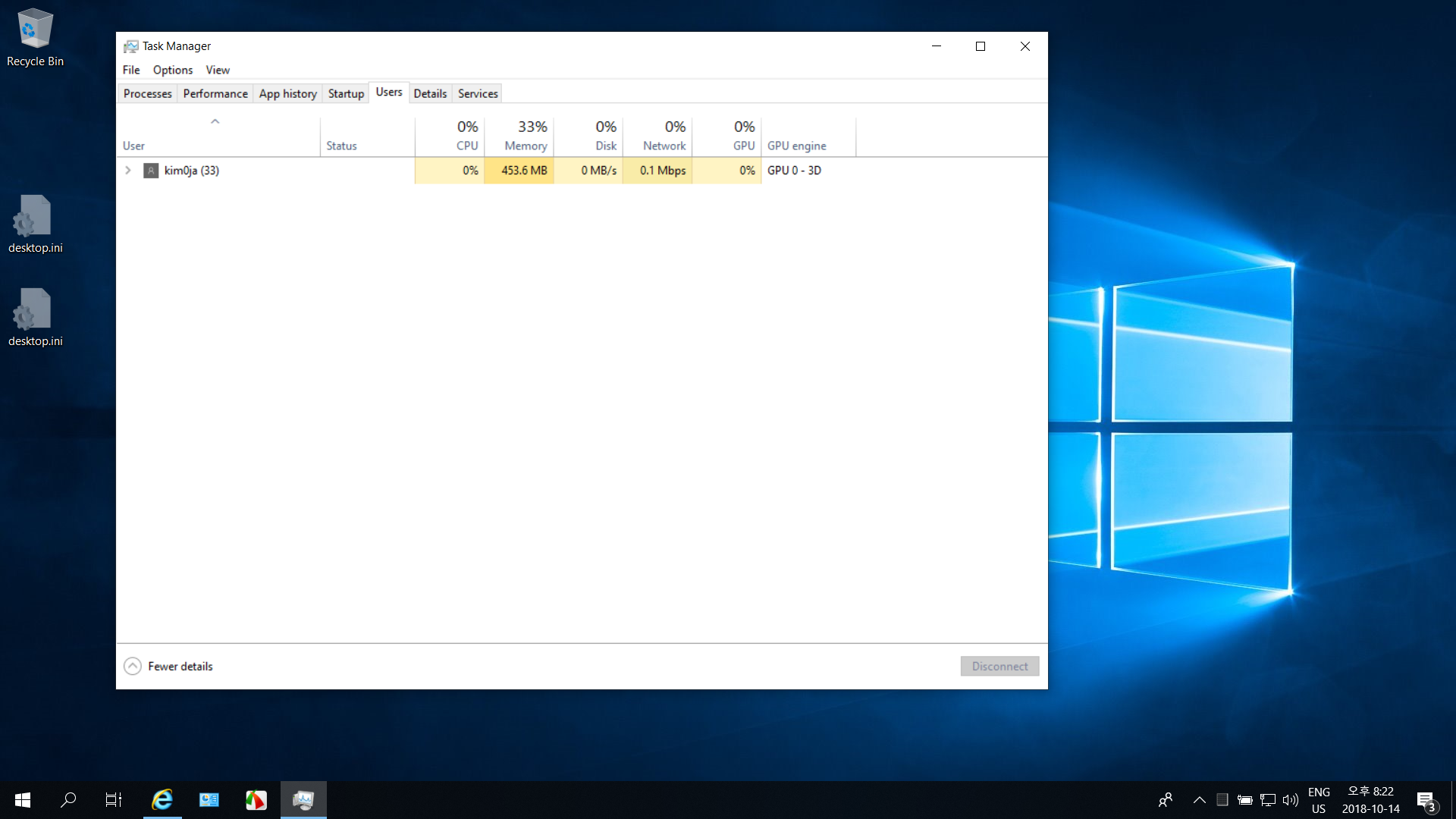
Task: Open the Action Center notifications icon
Action: pos(1426,801)
